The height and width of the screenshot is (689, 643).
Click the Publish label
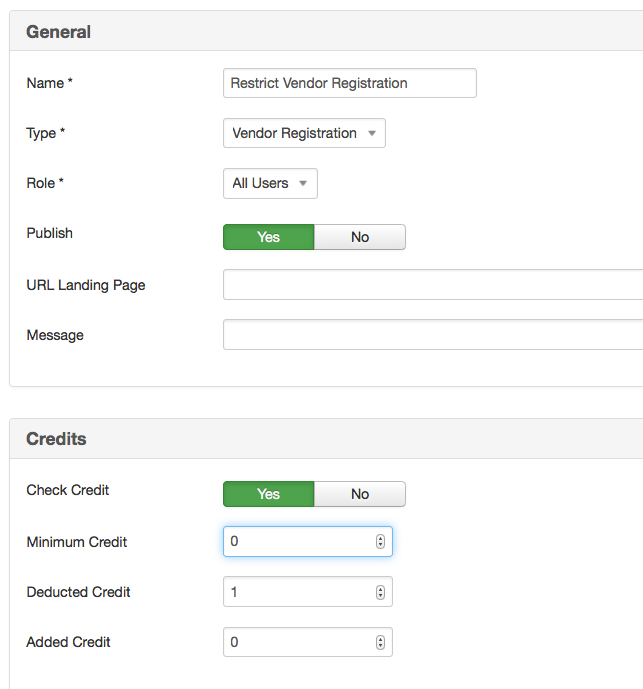(50, 233)
